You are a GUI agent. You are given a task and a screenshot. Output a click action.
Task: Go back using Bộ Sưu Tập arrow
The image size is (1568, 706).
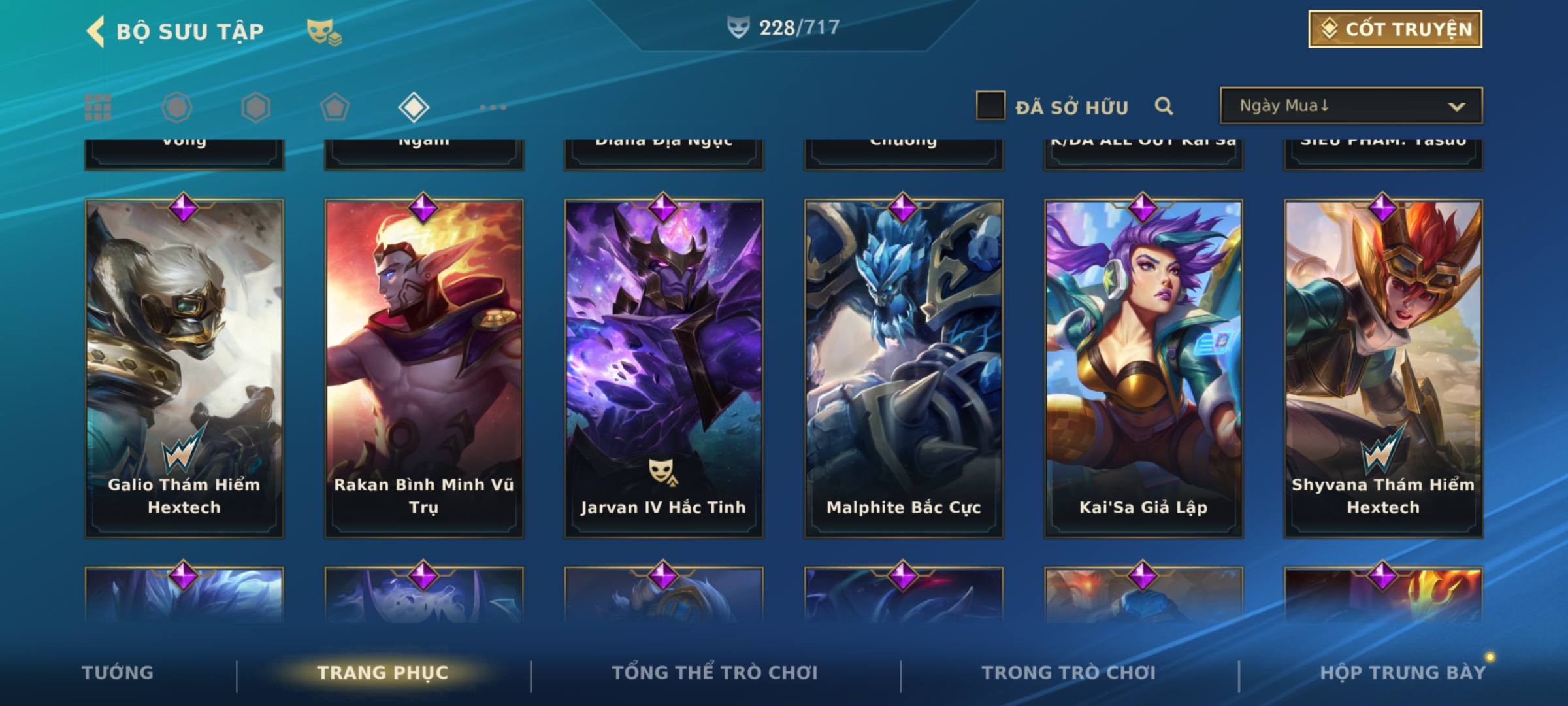[x=96, y=31]
